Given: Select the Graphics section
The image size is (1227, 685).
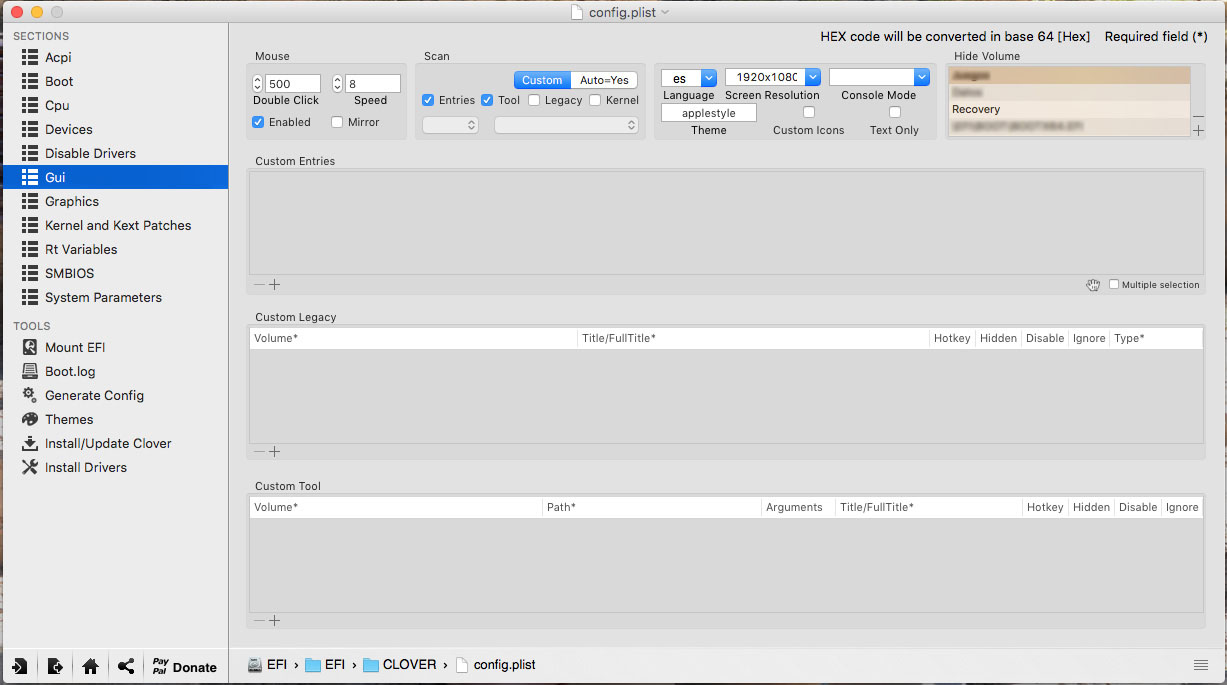Looking at the screenshot, I should (72, 201).
